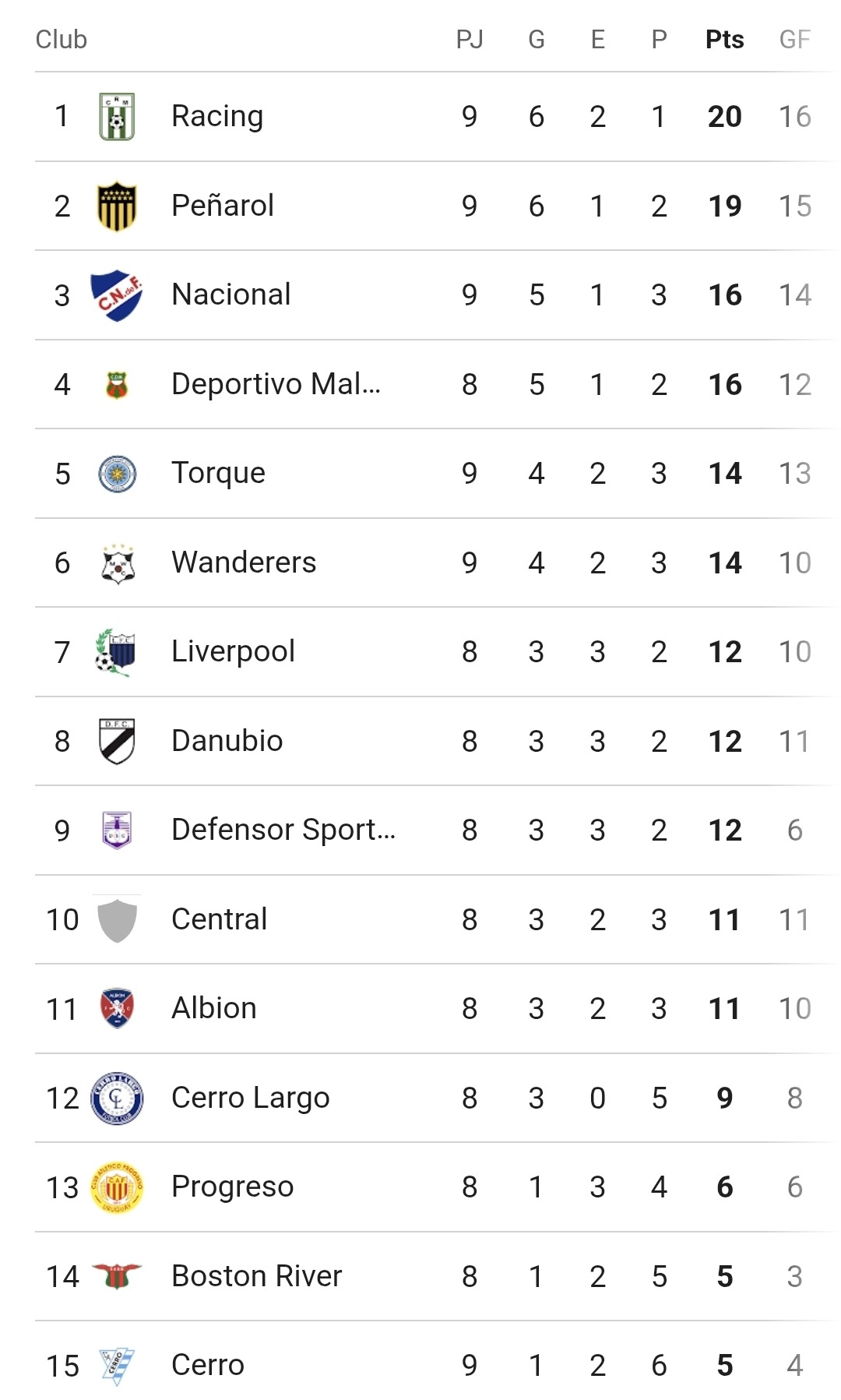Click the Nacional club crest icon

click(117, 295)
